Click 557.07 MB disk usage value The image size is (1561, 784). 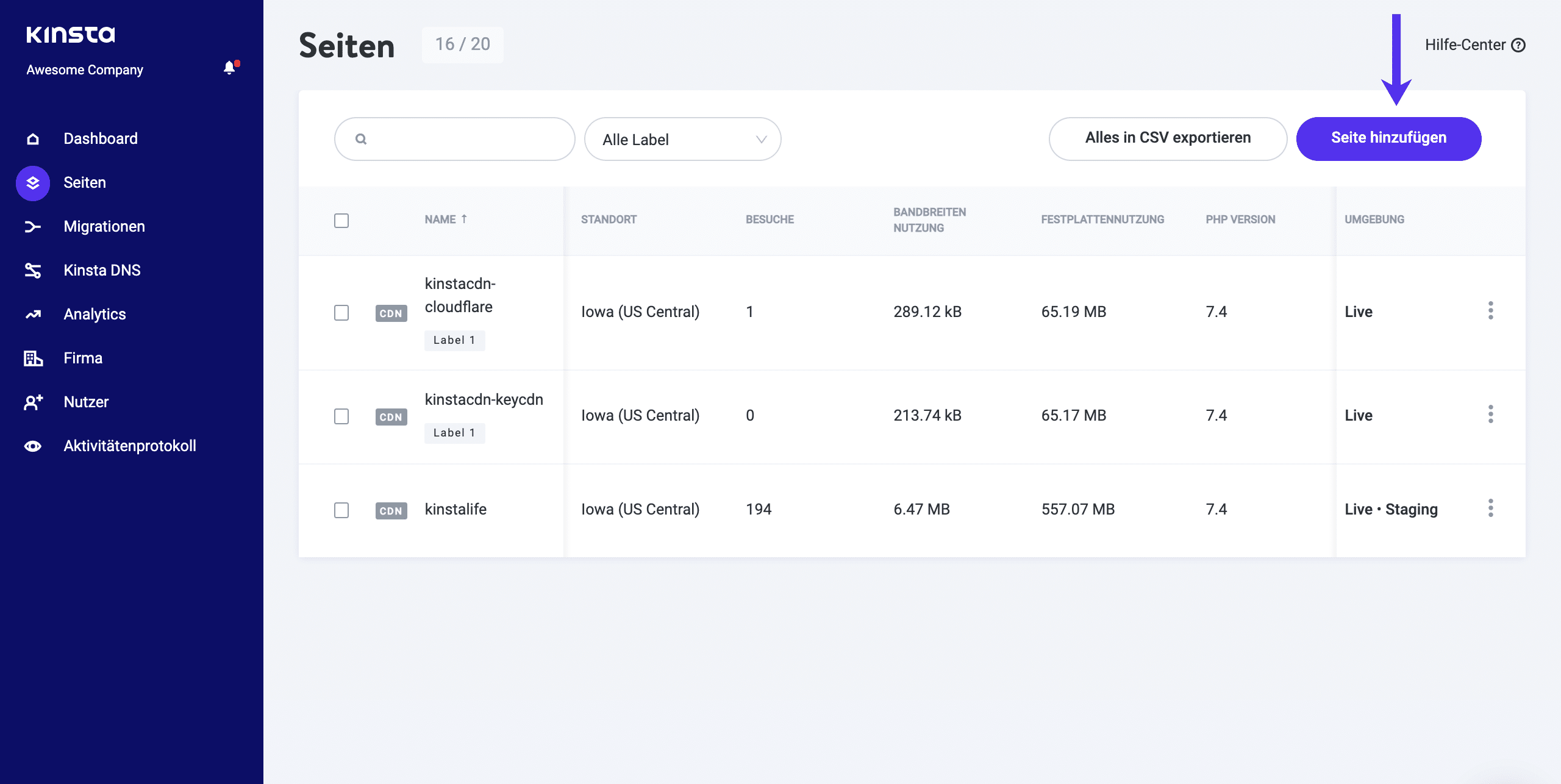coord(1078,510)
